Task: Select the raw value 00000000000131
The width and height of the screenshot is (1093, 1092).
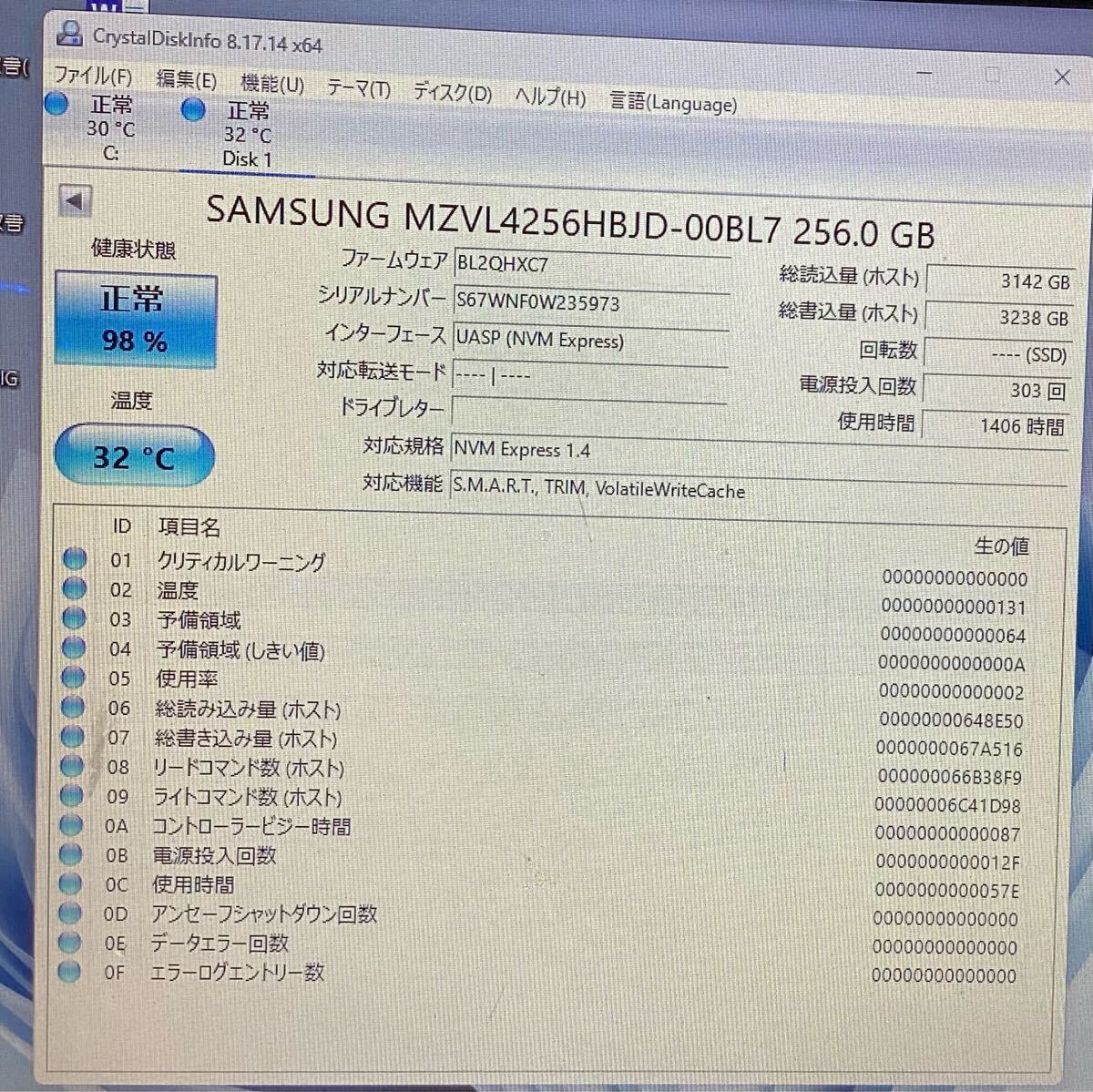Action: [x=953, y=607]
